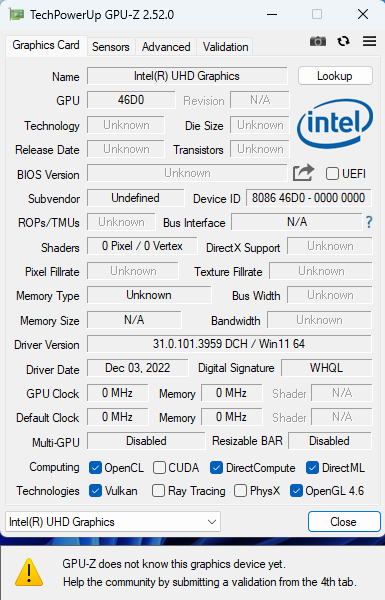Toggle the UEFI checkbox
The width and height of the screenshot is (385, 600).
tap(332, 174)
